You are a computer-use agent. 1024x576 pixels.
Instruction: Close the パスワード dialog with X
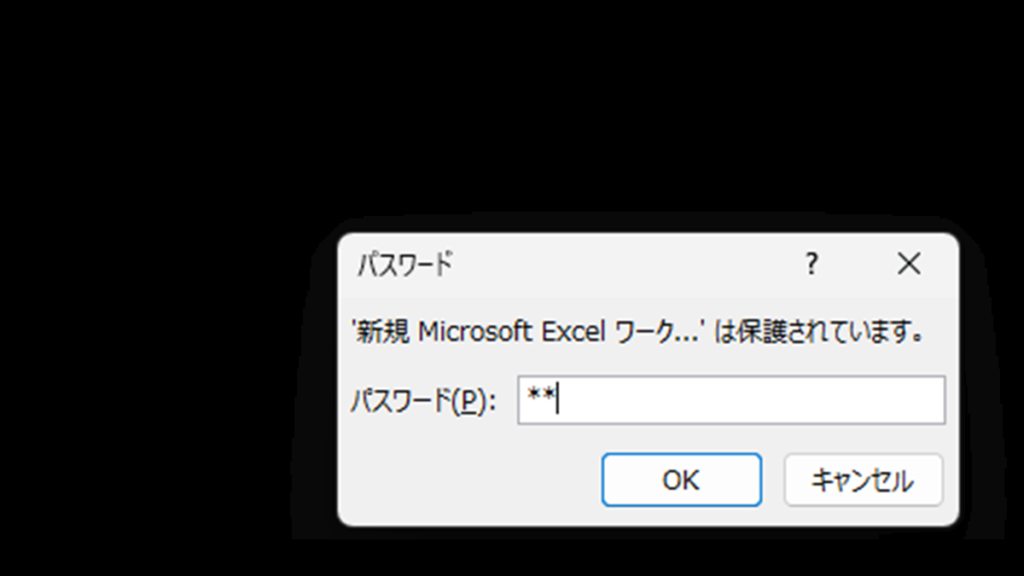[x=908, y=264]
